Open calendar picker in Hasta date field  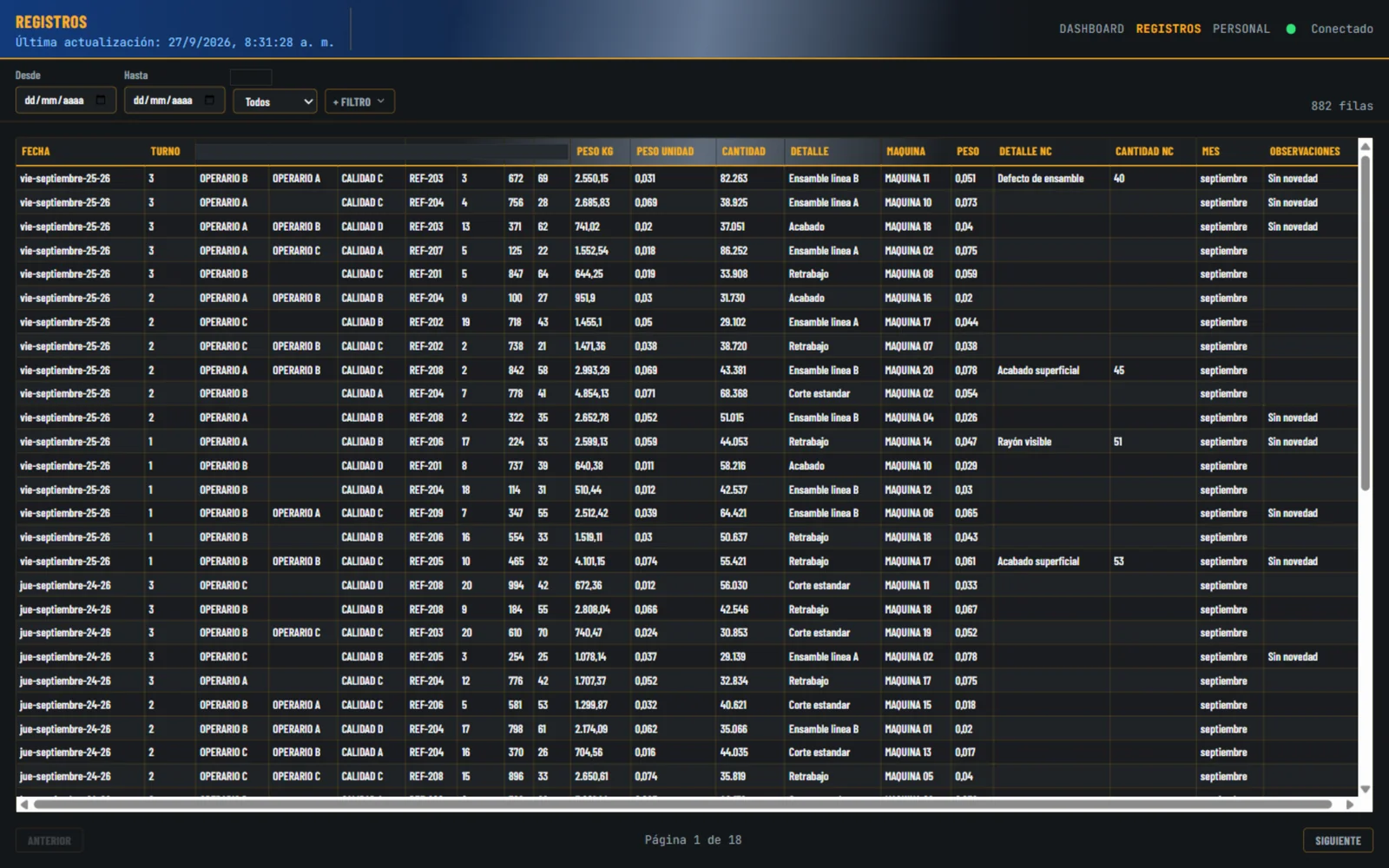pyautogui.click(x=209, y=101)
